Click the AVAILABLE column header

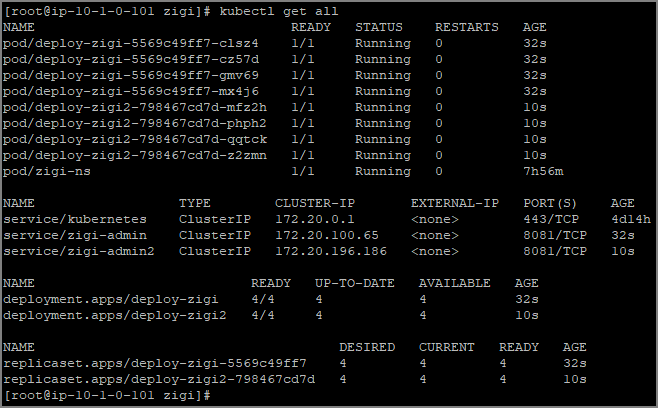tap(454, 283)
